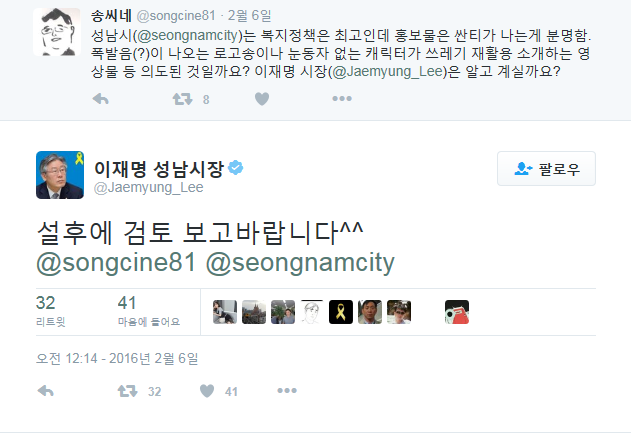The height and width of the screenshot is (433, 631).
Task: Reply to the songcine81 tweet
Action: point(101,99)
